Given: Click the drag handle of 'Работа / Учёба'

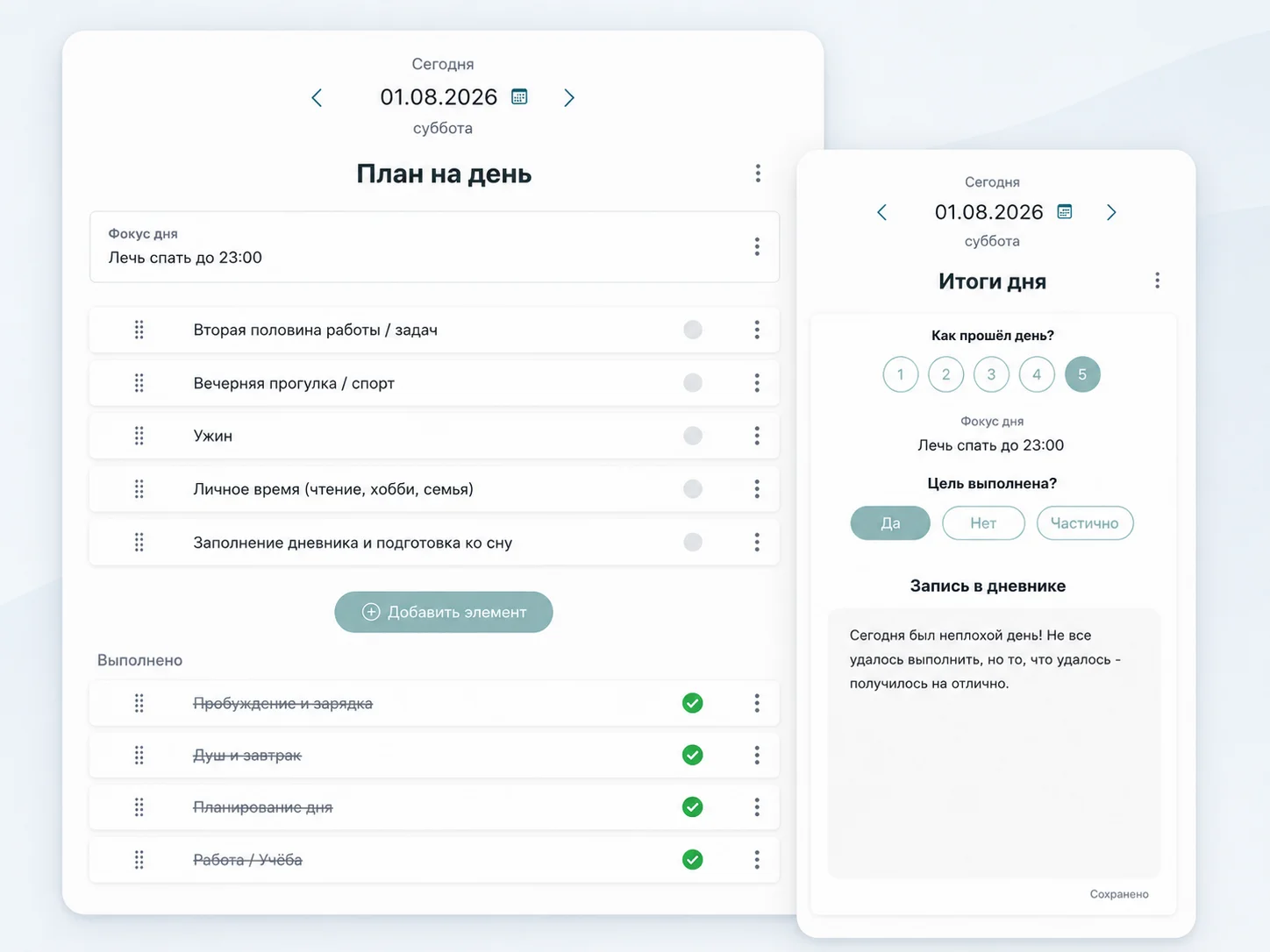Looking at the screenshot, I should coord(139,860).
